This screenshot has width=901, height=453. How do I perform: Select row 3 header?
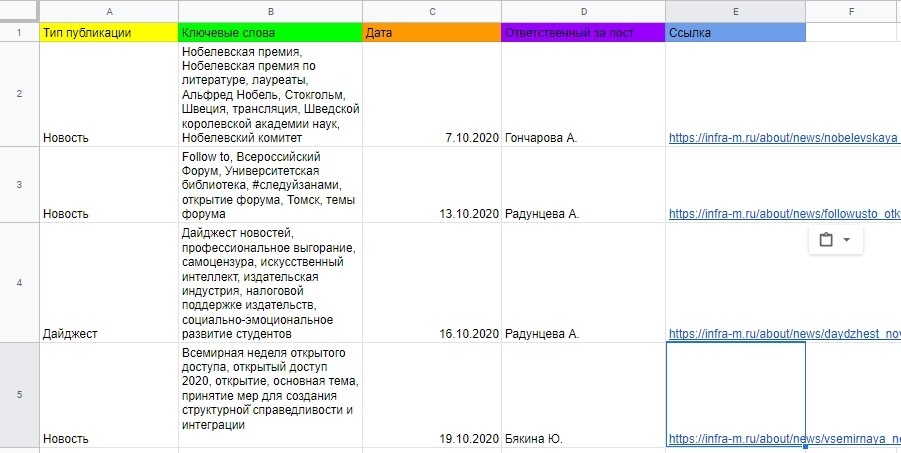pyautogui.click(x=20, y=185)
